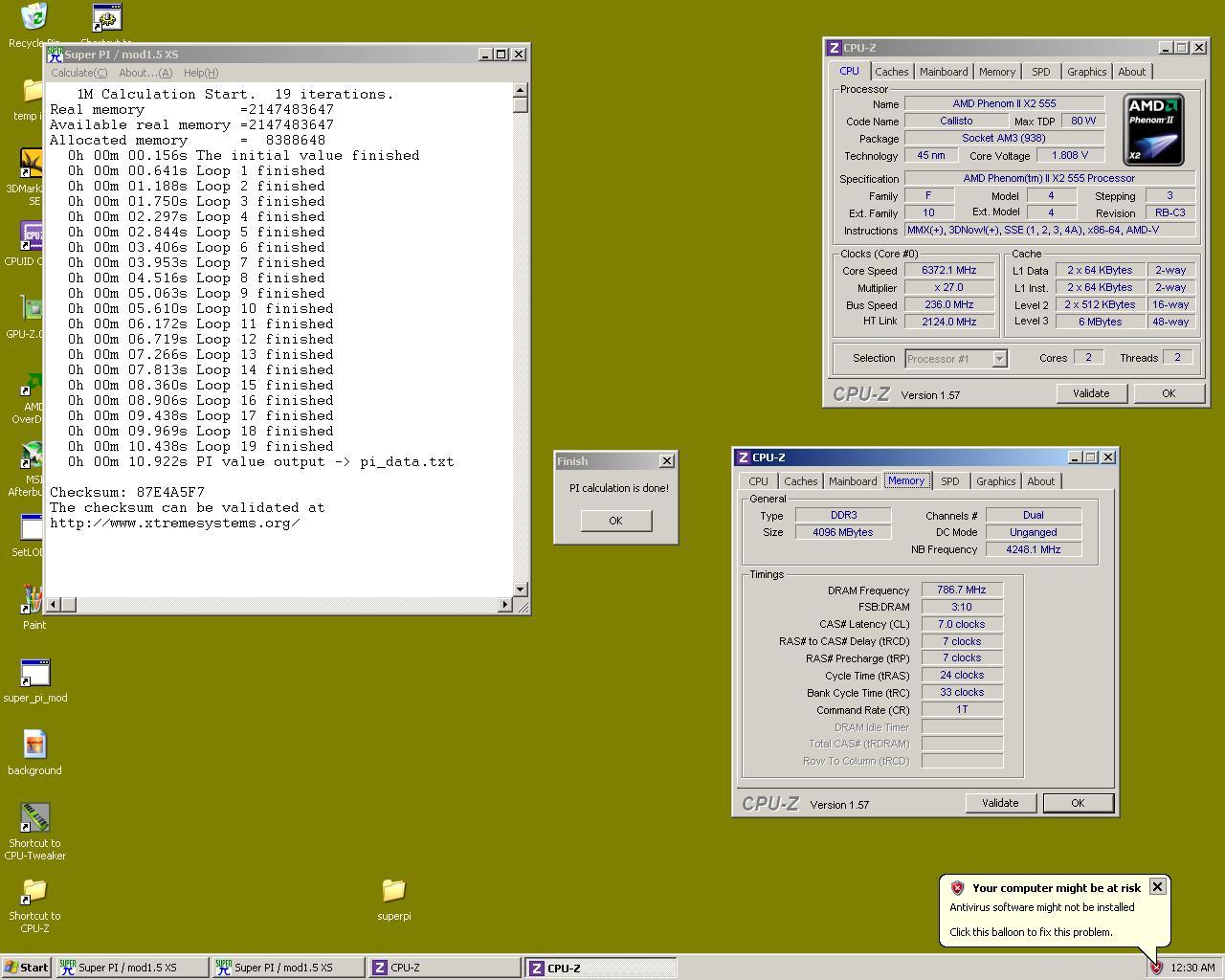This screenshot has height=980, width=1225.
Task: Click the Core Speed 6372.1 MHz value
Action: 948,271
